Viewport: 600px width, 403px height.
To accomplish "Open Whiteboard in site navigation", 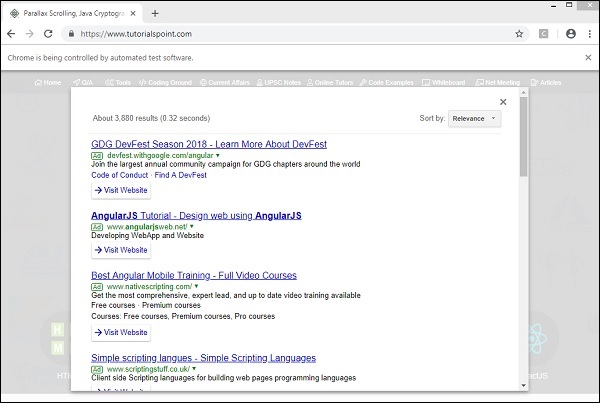I will [x=443, y=82].
